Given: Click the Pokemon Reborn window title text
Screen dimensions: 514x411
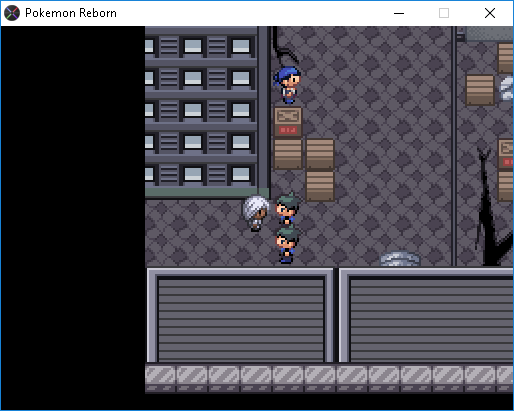Looking at the screenshot, I should [x=71, y=13].
